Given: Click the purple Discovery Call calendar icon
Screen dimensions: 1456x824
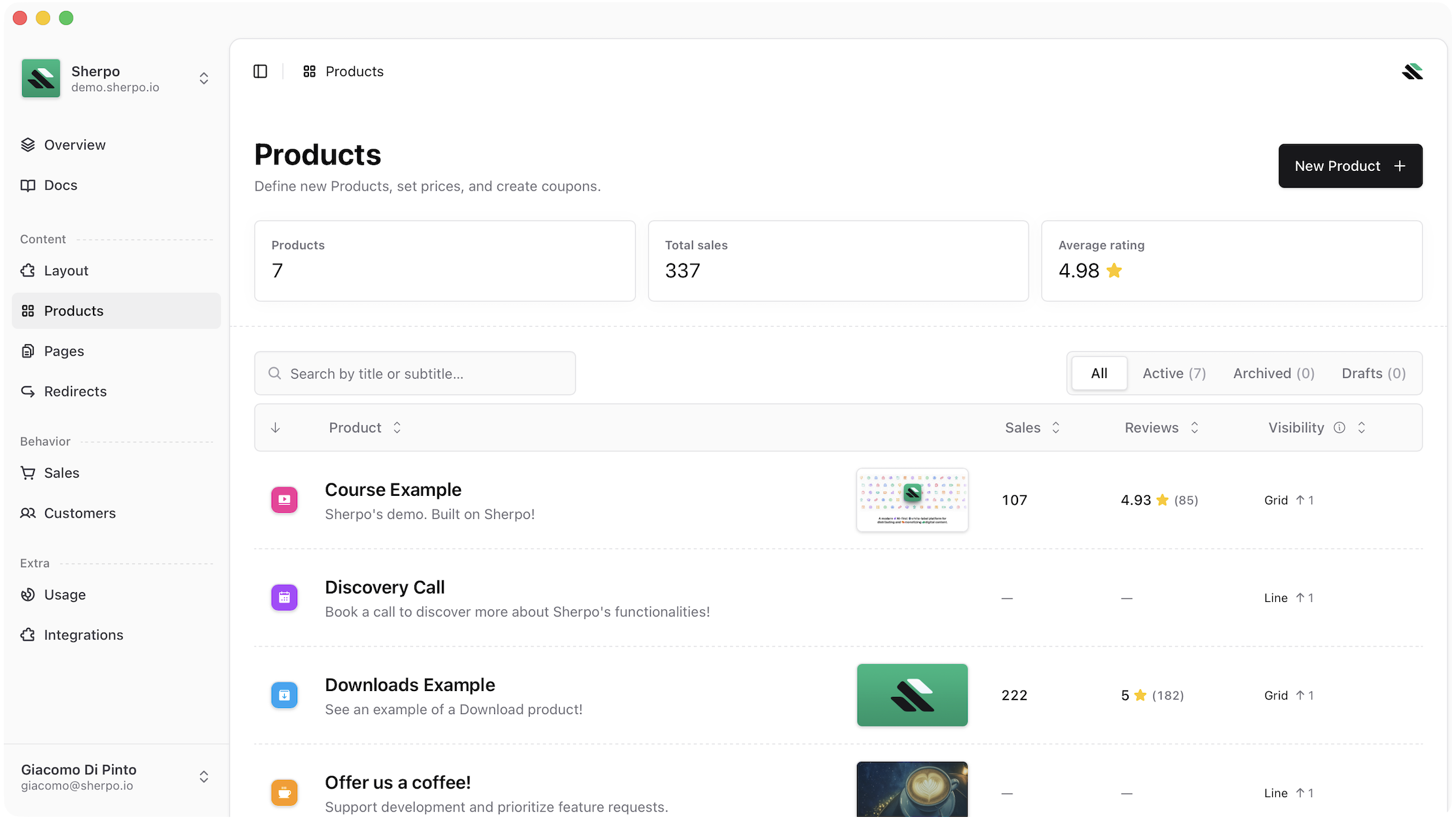Looking at the screenshot, I should [x=284, y=597].
